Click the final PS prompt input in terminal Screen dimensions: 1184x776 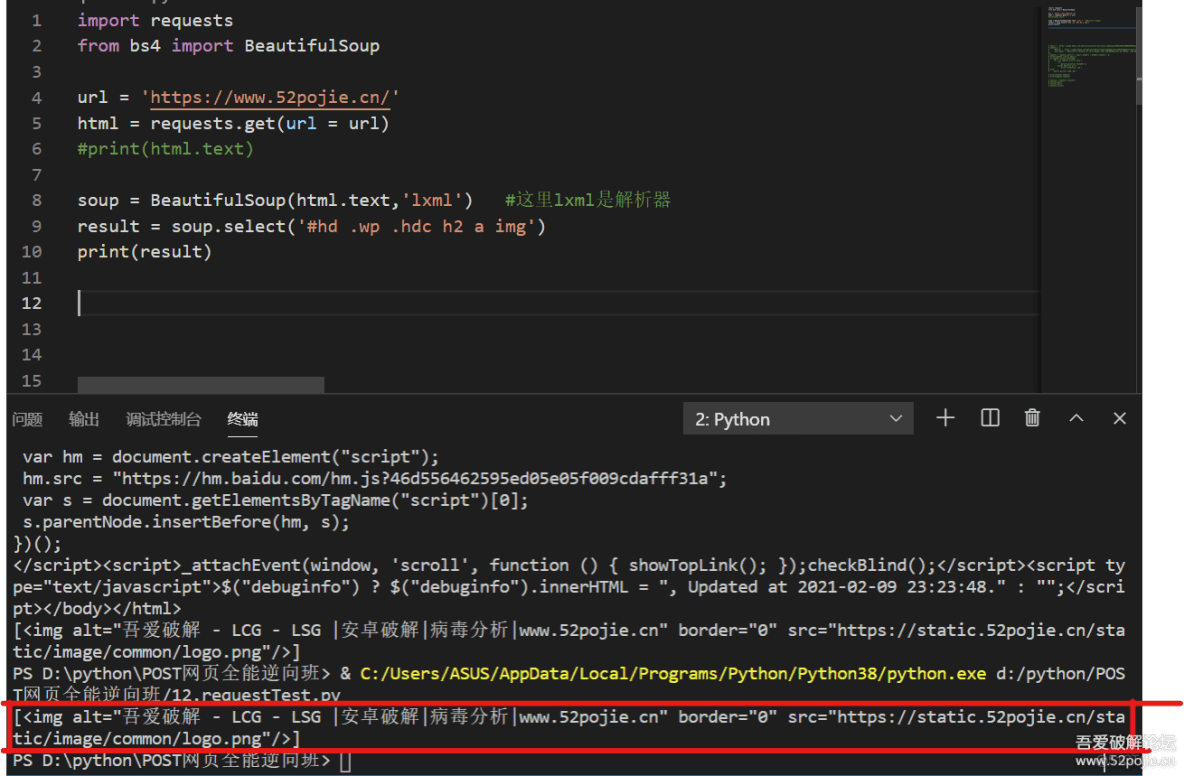(x=345, y=761)
